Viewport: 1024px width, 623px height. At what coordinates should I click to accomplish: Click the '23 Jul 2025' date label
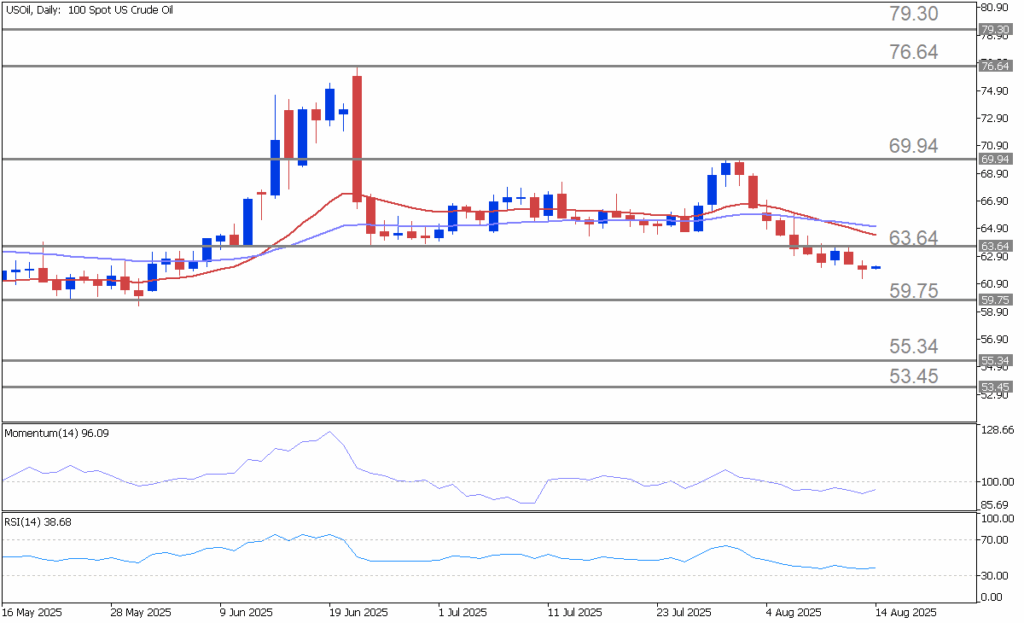684,613
